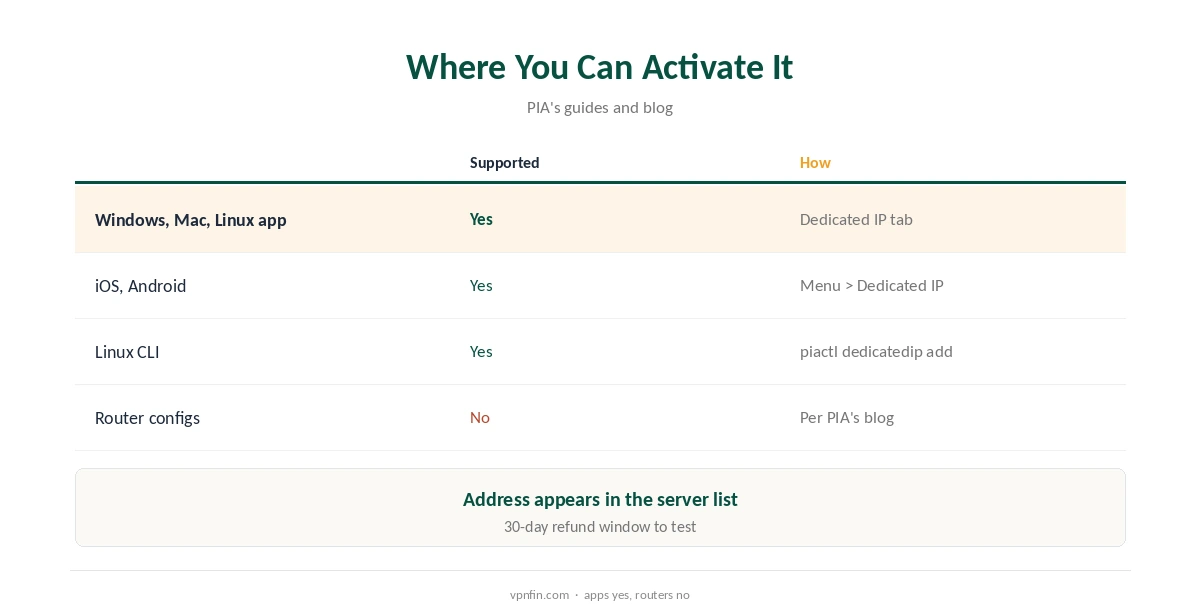Click 'Yes' in the Windows, Mac, Linux row
This screenshot has height=614, width=1200.
coord(481,219)
